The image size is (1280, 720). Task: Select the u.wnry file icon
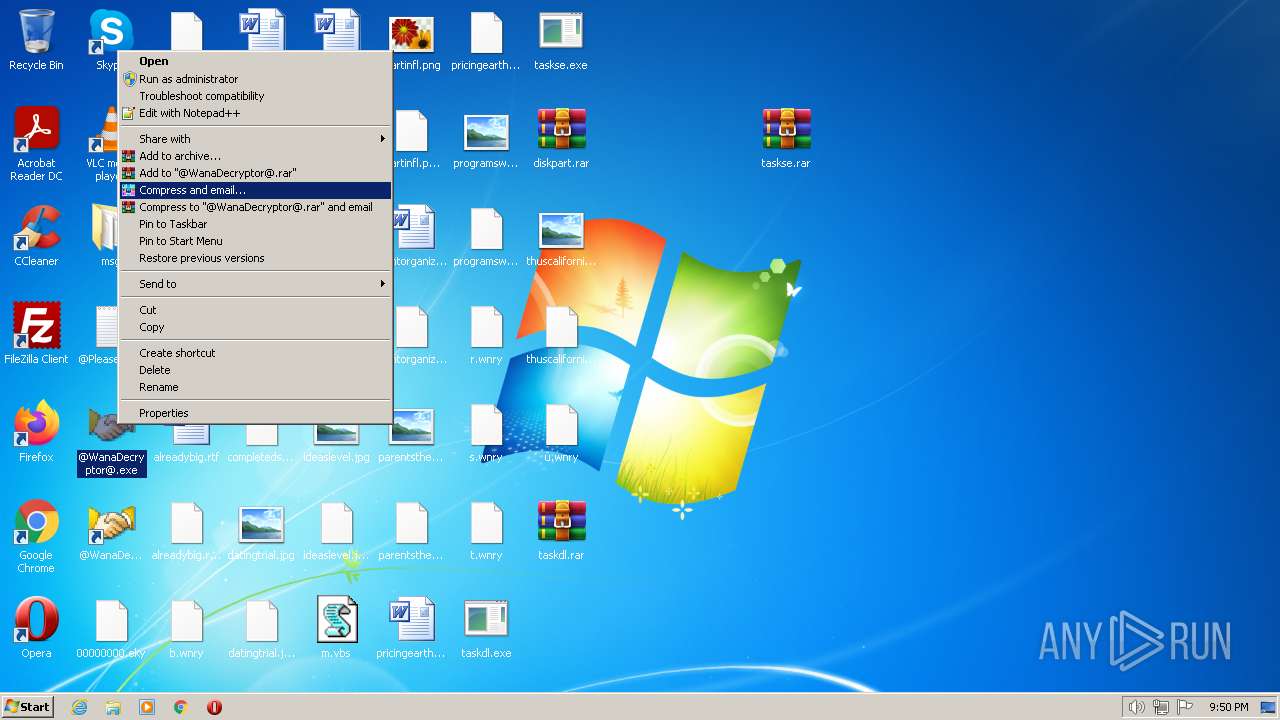pos(561,432)
